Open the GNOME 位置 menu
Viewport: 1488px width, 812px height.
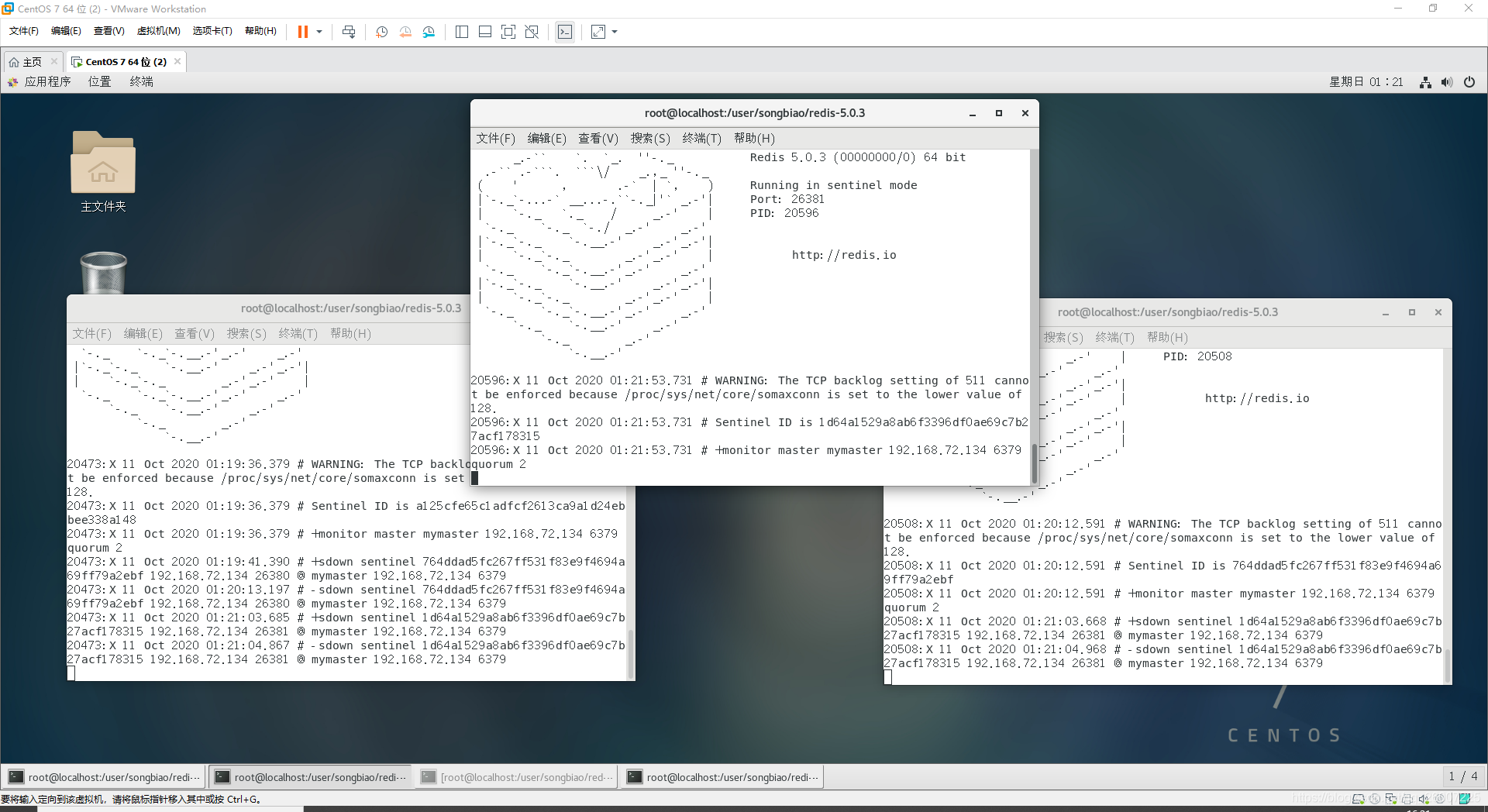click(99, 82)
